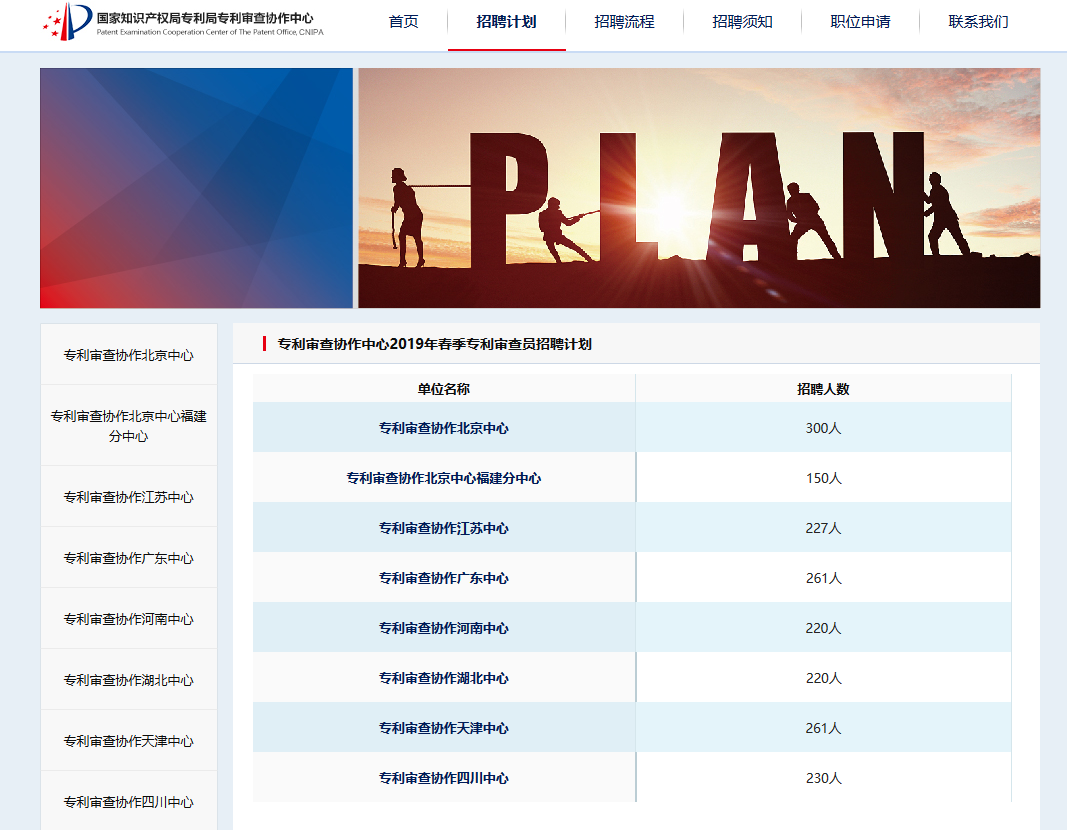Select 专利审查协作北京中心 in the sidebar
This screenshot has height=830, width=1067.
point(129,355)
